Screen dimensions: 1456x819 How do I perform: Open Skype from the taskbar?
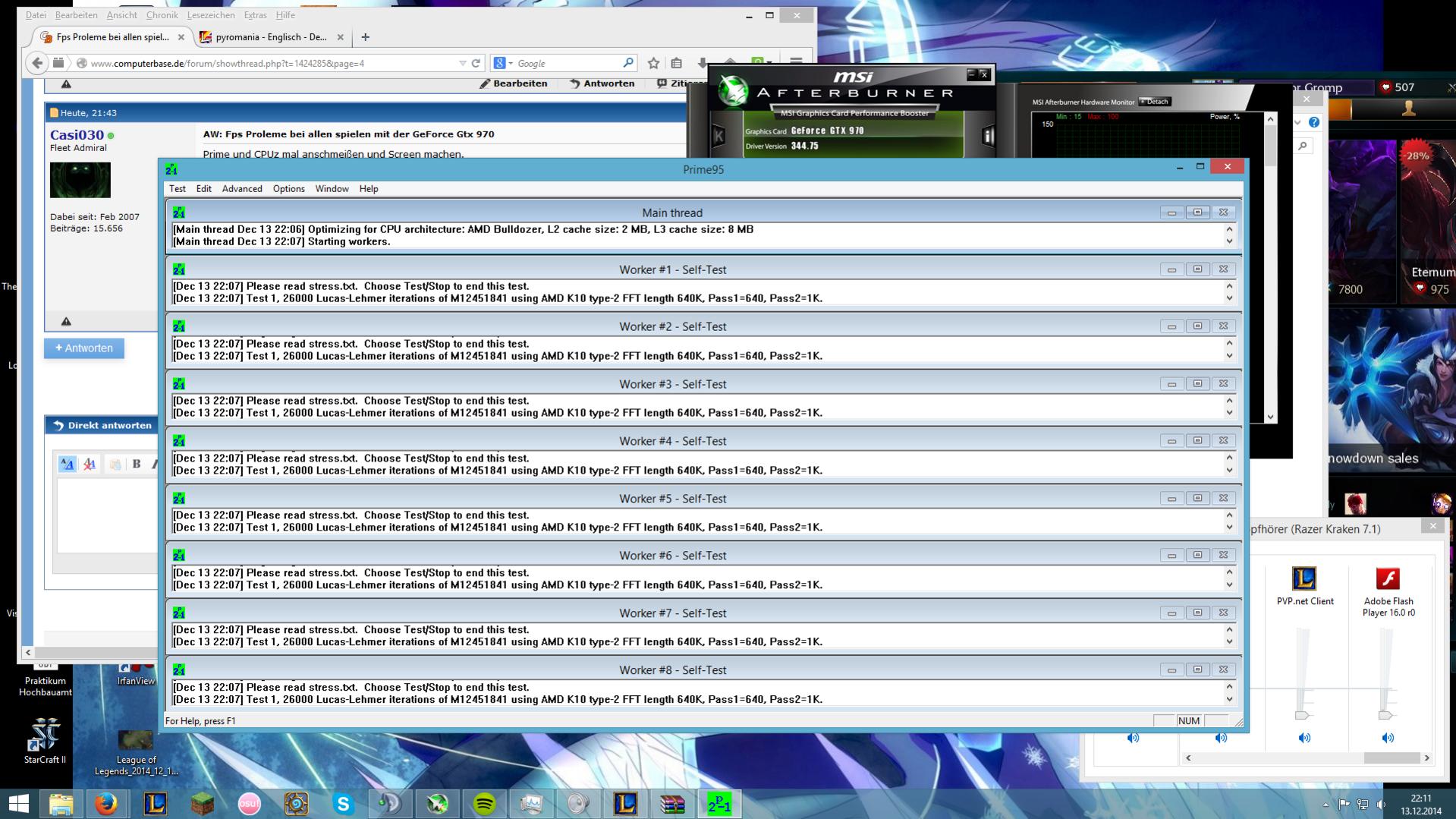[343, 803]
